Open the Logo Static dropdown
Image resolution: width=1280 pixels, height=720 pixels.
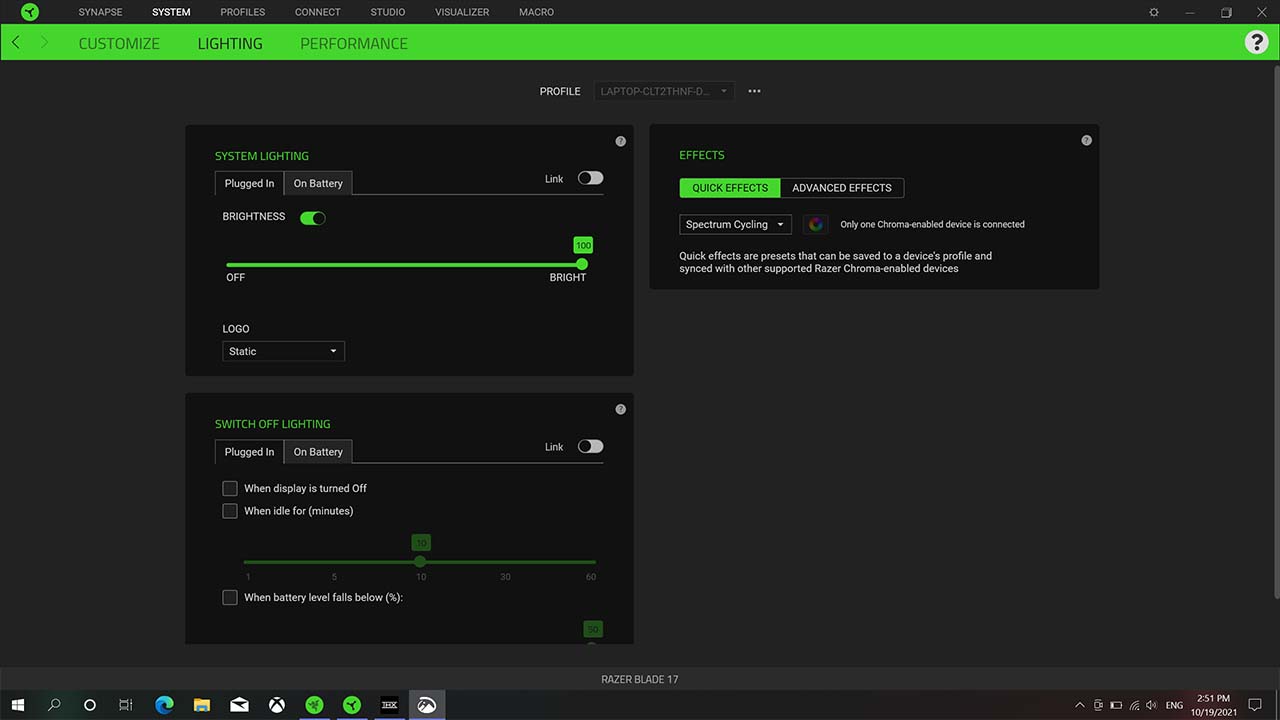click(283, 351)
